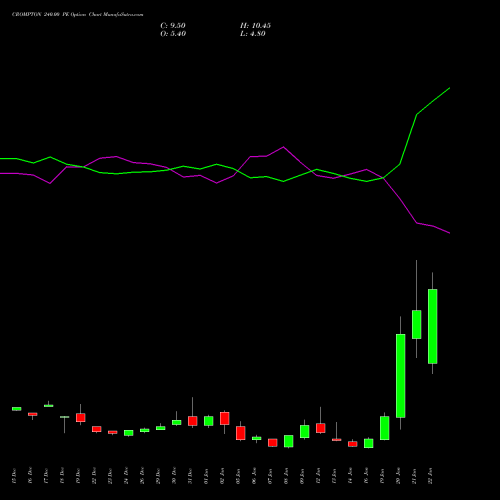Click the '22 Jan' date label
Viewport: 500px width, 500px height.
coord(430,476)
